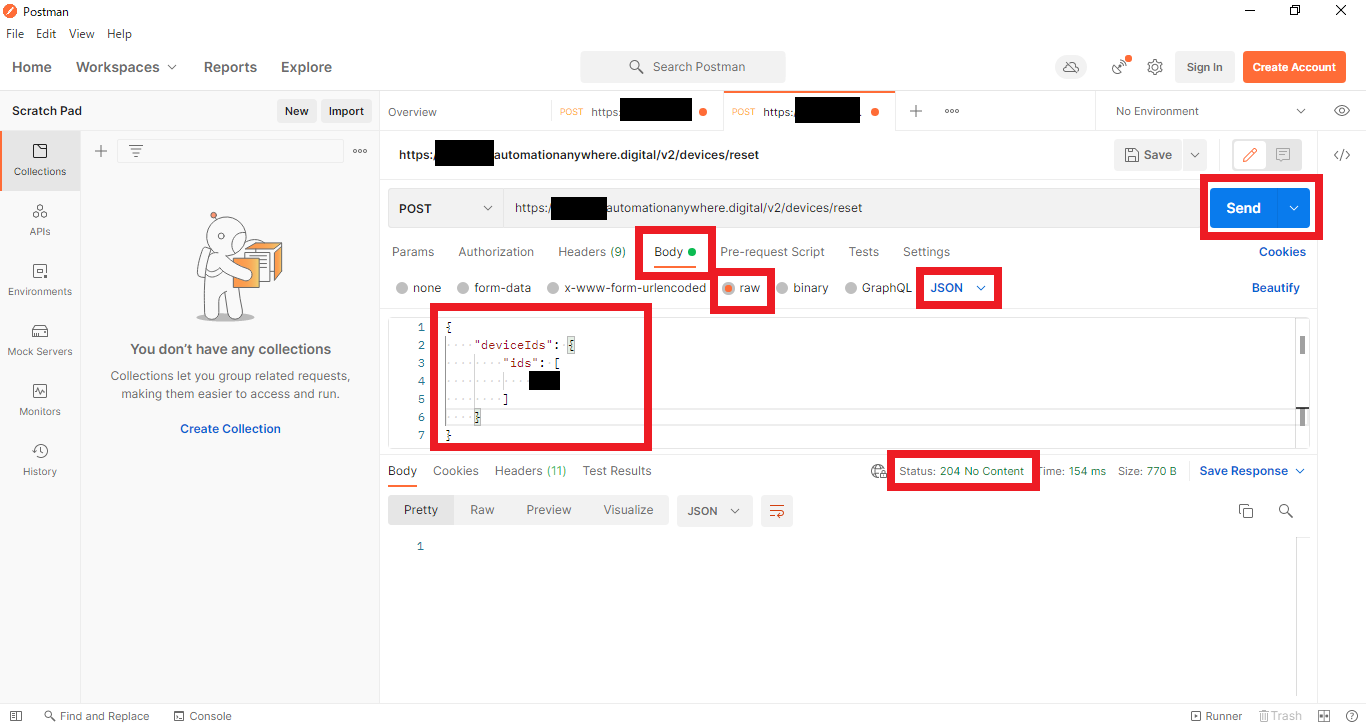
Task: Click the Create Collection link
Action: point(230,429)
